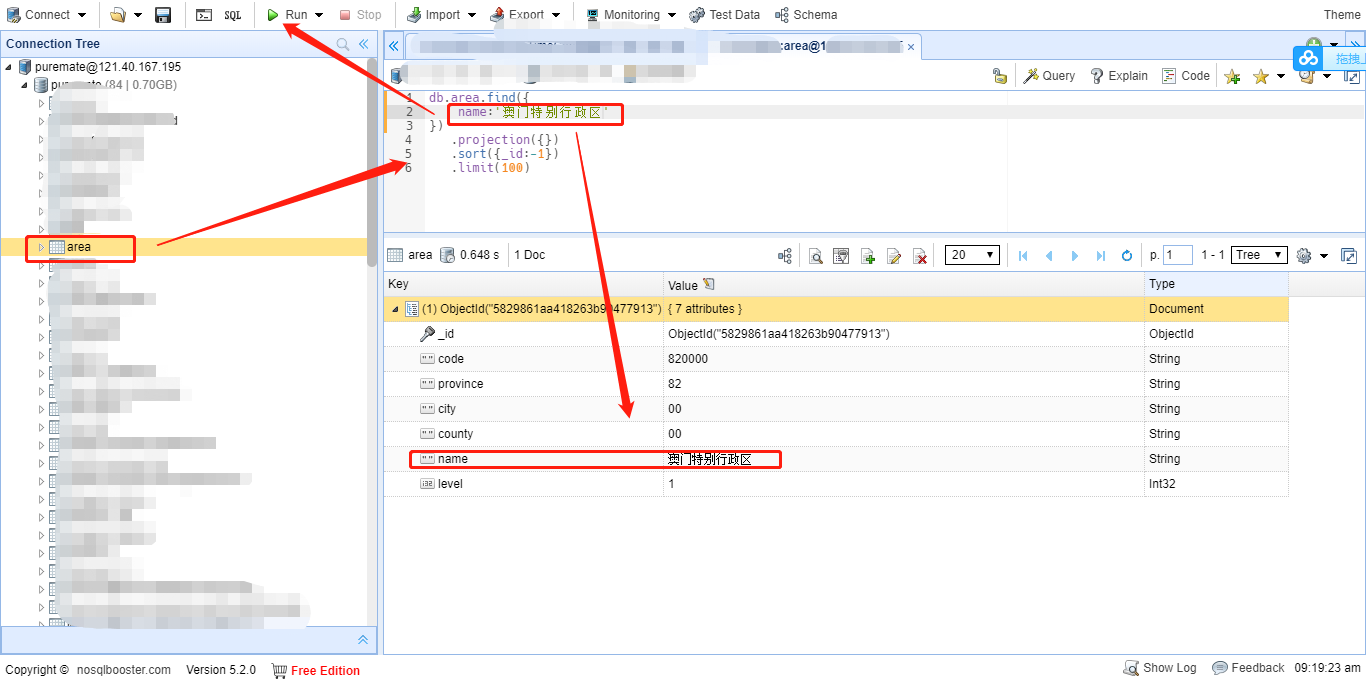The image size is (1366, 685).
Task: Change the page size from the 20 dropdown
Action: [x=971, y=256]
